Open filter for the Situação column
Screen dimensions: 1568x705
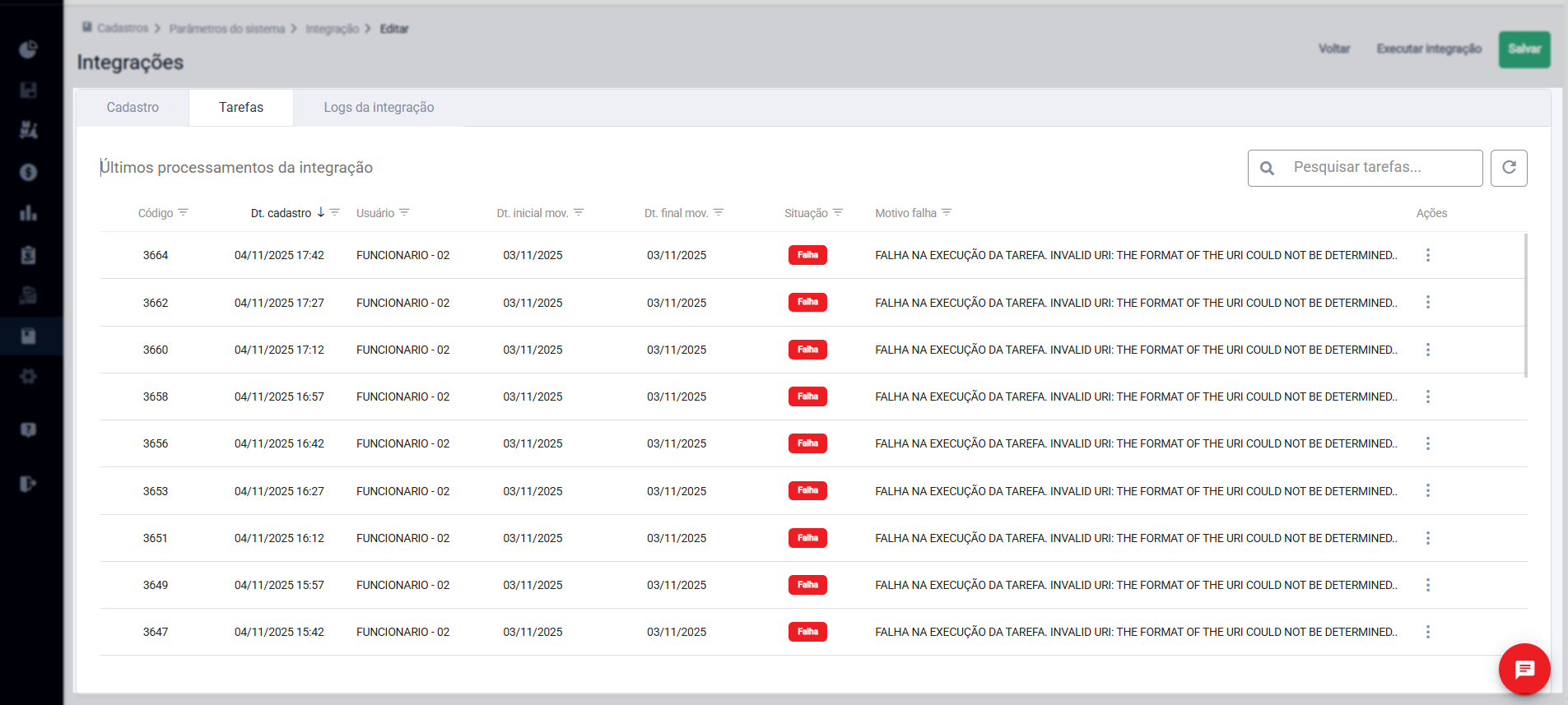click(x=838, y=212)
